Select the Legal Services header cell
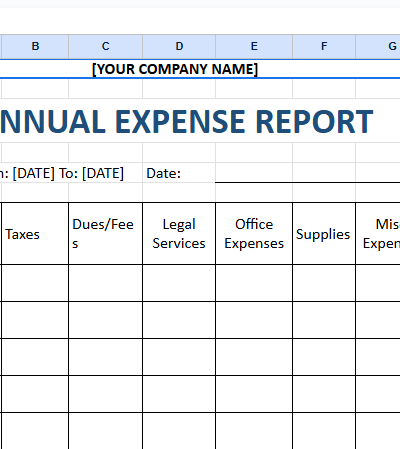This screenshot has width=400, height=449. 179,234
